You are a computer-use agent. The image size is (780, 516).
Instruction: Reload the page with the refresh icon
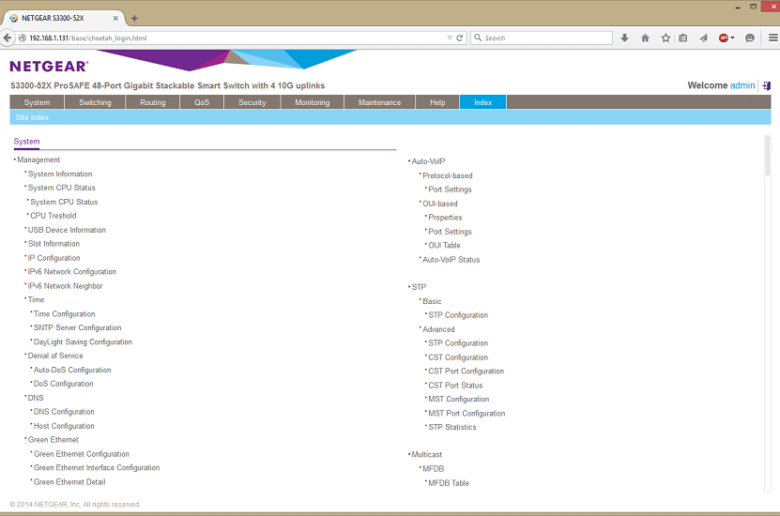pos(460,38)
